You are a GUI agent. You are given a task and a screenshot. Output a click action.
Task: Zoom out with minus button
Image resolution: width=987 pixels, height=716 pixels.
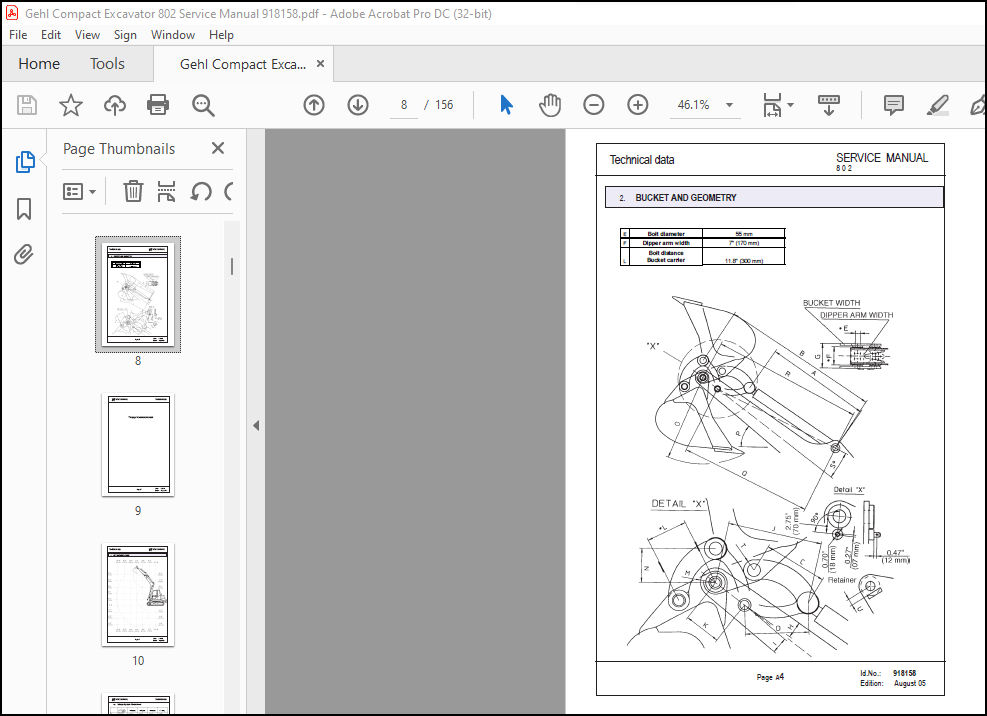593,105
